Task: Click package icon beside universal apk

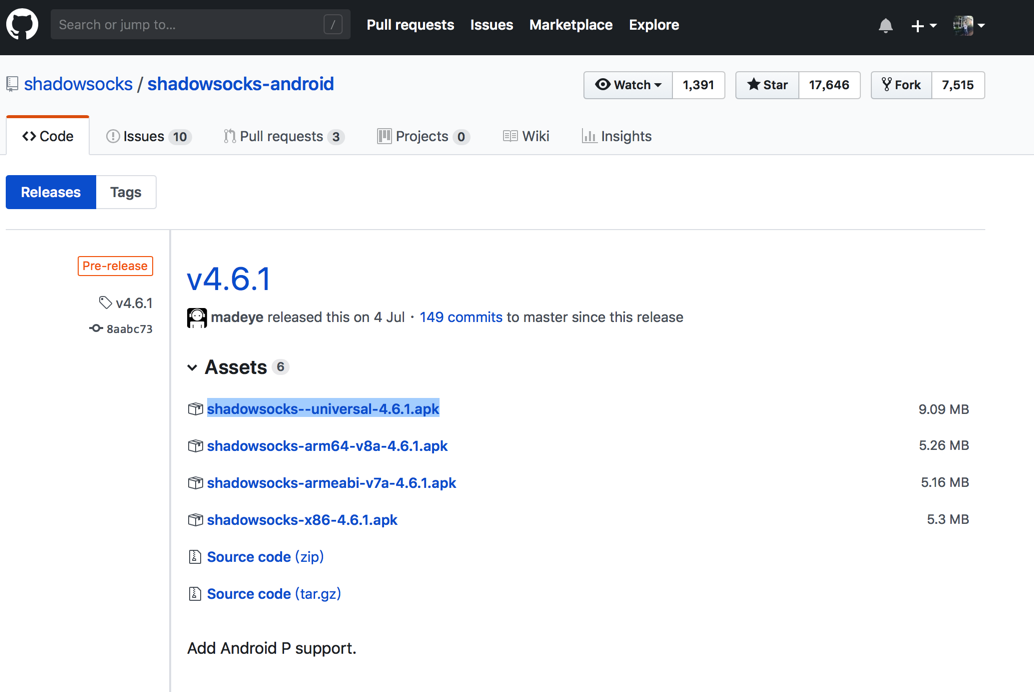Action: click(x=195, y=409)
